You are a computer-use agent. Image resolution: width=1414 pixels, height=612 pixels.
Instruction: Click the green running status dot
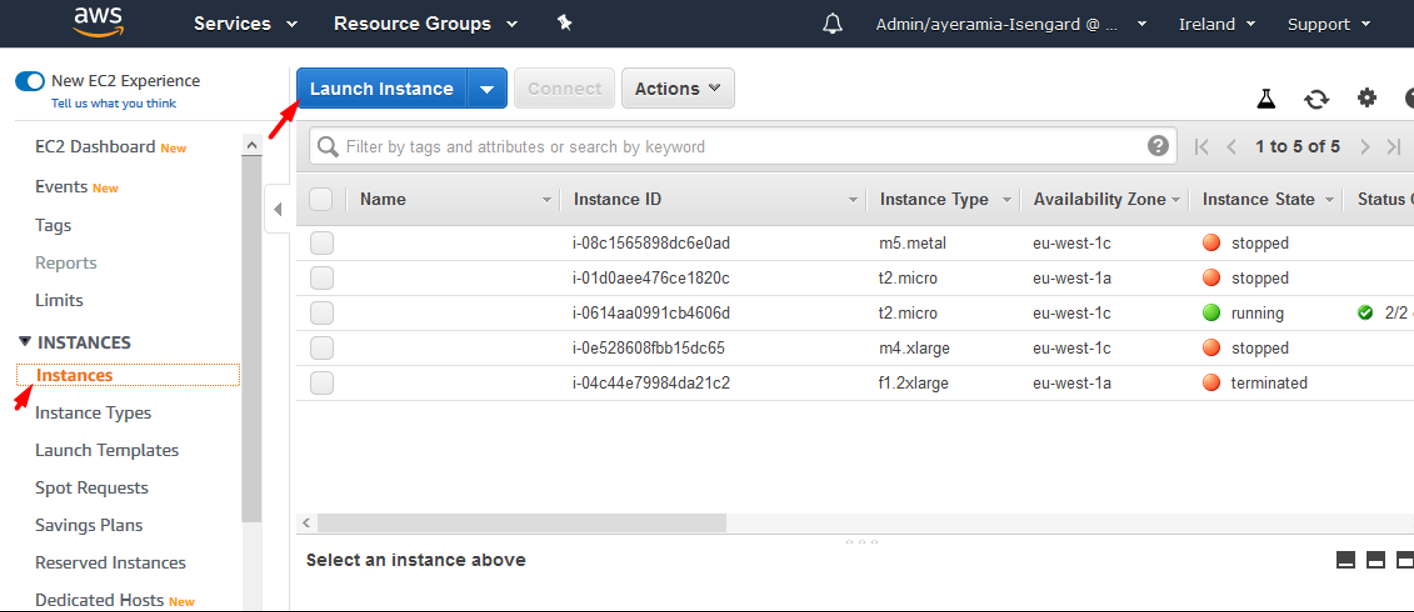(x=1211, y=313)
